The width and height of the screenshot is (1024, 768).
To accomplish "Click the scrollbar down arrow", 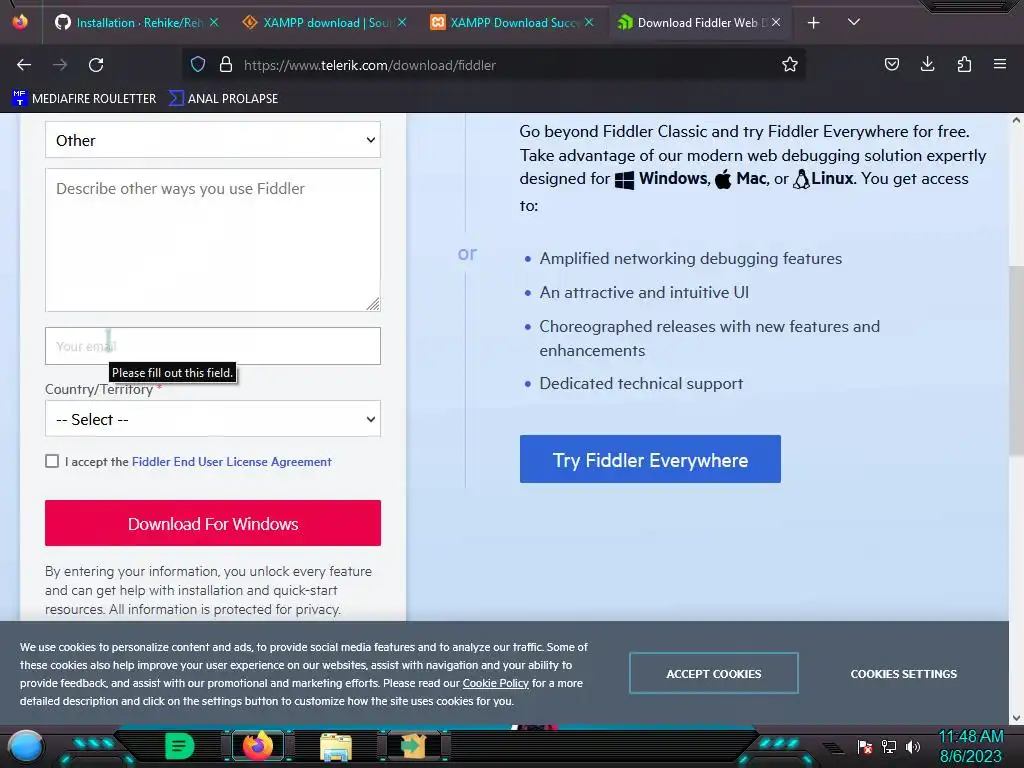I will coord(1016,718).
